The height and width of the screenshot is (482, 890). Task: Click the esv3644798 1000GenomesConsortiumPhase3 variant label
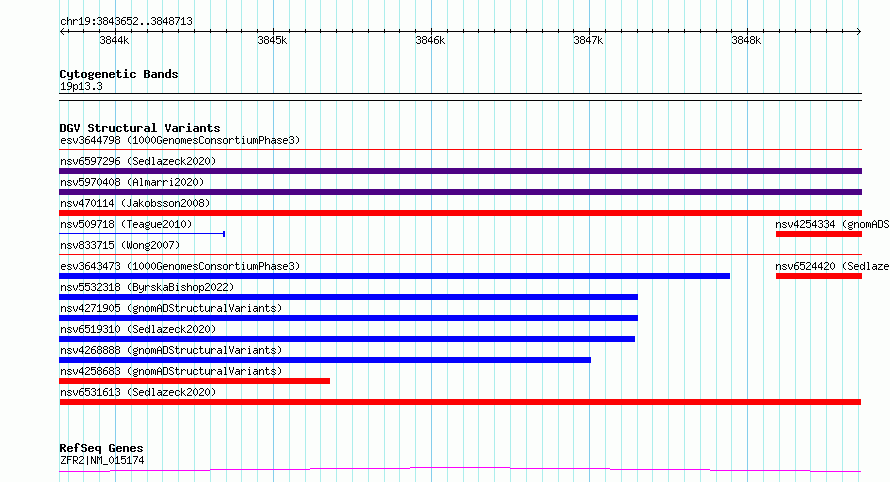(180, 140)
